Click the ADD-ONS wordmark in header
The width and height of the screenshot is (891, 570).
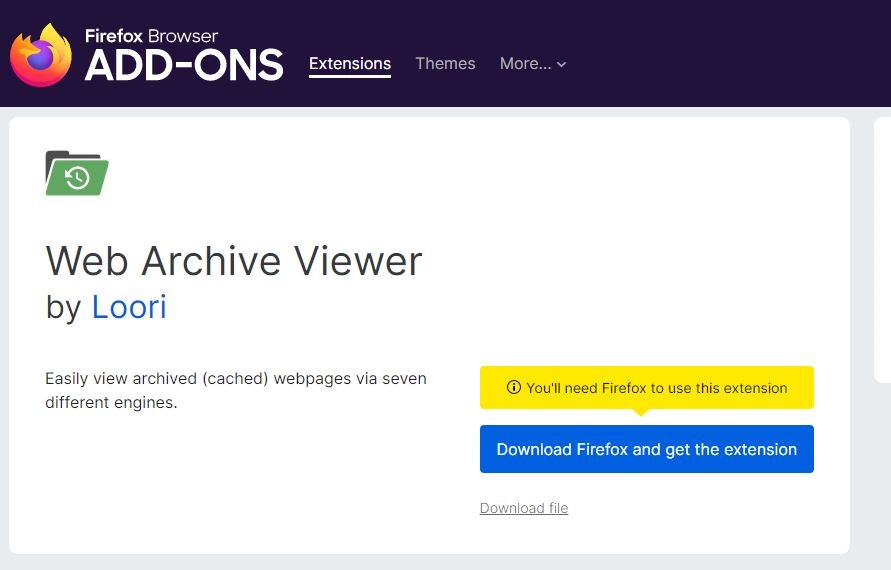[184, 66]
